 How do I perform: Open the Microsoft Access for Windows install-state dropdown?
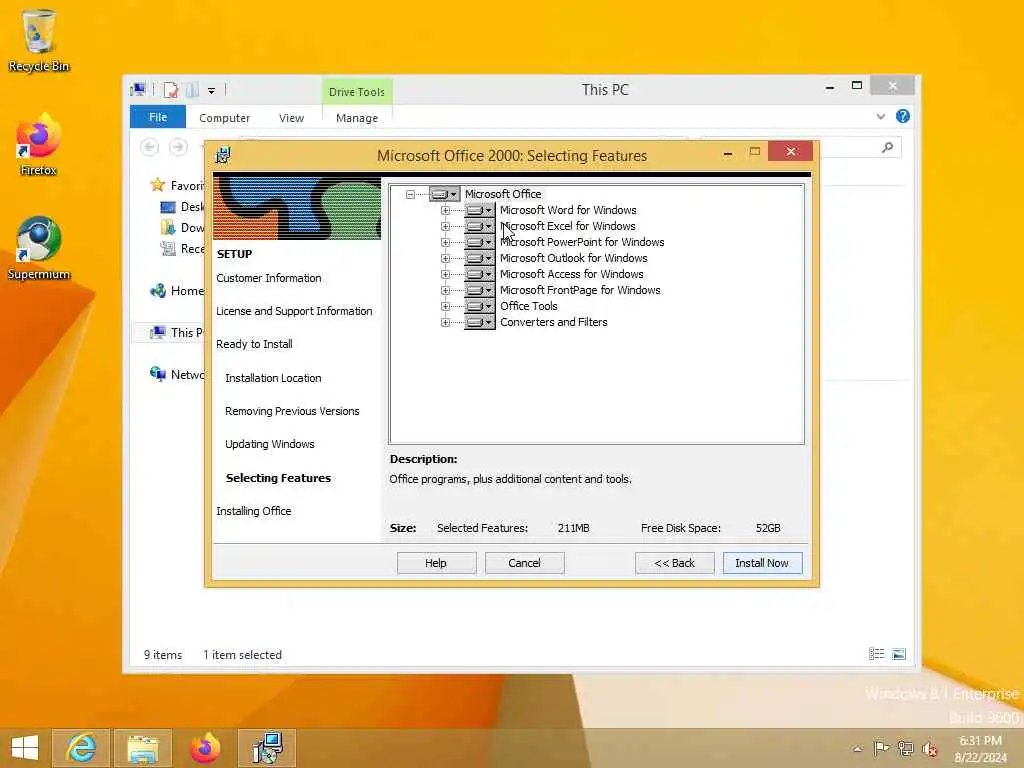[x=479, y=274]
